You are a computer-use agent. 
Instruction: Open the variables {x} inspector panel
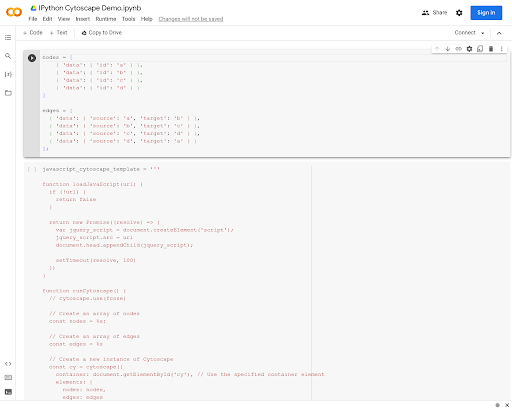tap(8, 74)
